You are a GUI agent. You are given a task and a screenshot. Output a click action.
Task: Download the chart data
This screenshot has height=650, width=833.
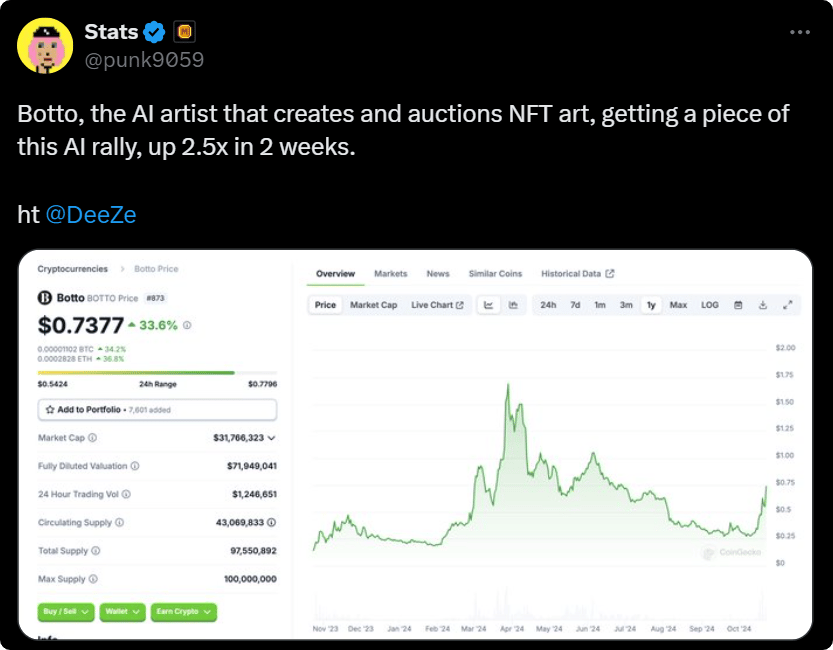(x=762, y=305)
